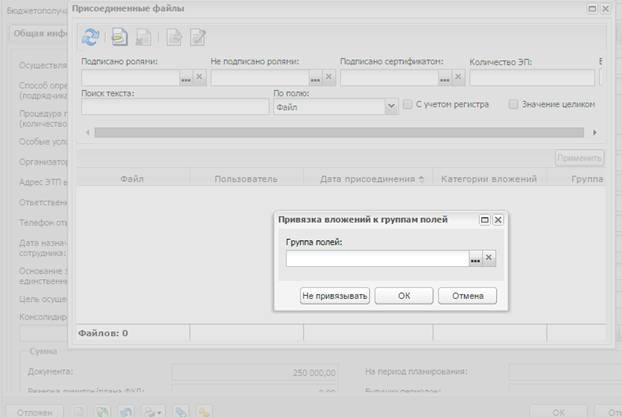Confirm the dialog with OK button
The width and height of the screenshot is (622, 417).
coord(403,296)
